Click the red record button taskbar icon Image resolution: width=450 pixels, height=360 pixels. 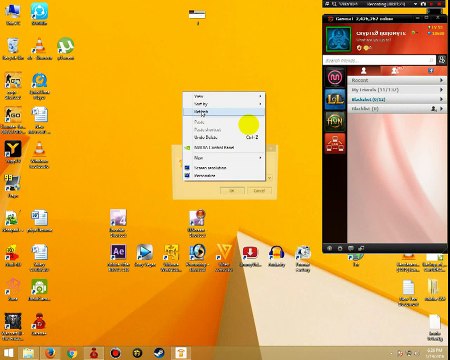tap(116, 353)
